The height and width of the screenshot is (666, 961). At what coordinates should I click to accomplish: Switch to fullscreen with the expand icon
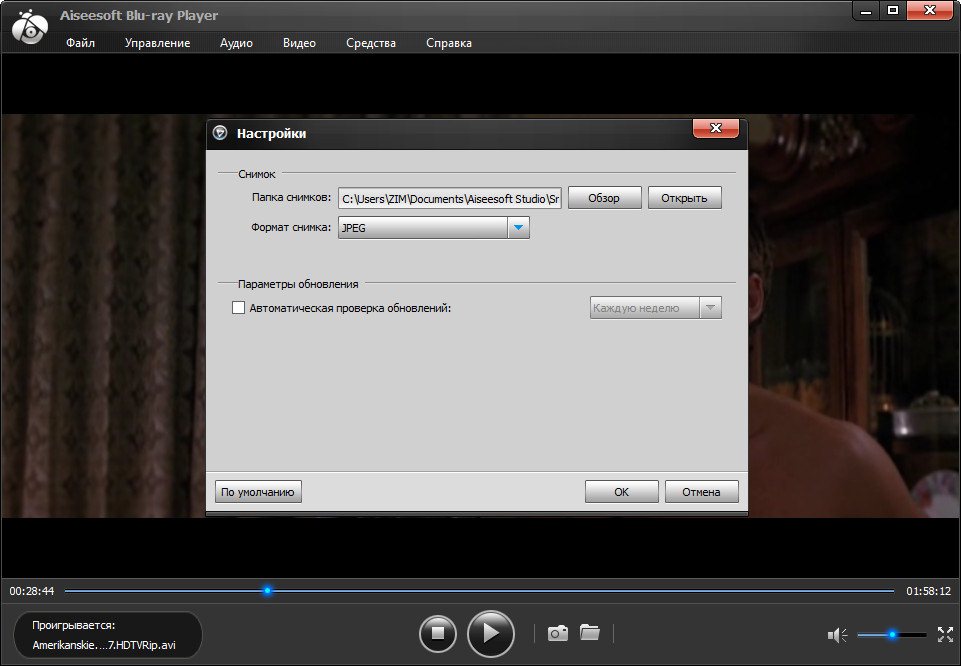coord(945,635)
